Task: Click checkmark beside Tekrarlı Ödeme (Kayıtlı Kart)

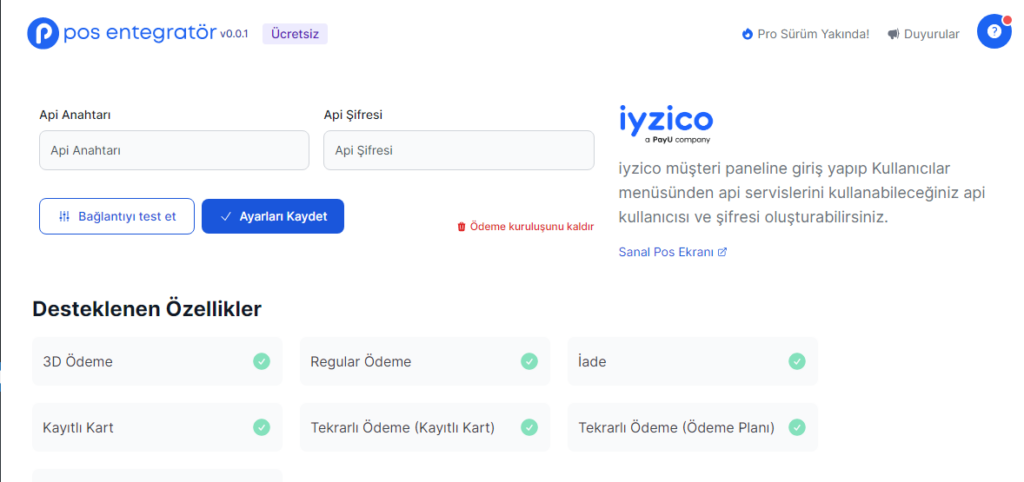Action: click(x=529, y=427)
